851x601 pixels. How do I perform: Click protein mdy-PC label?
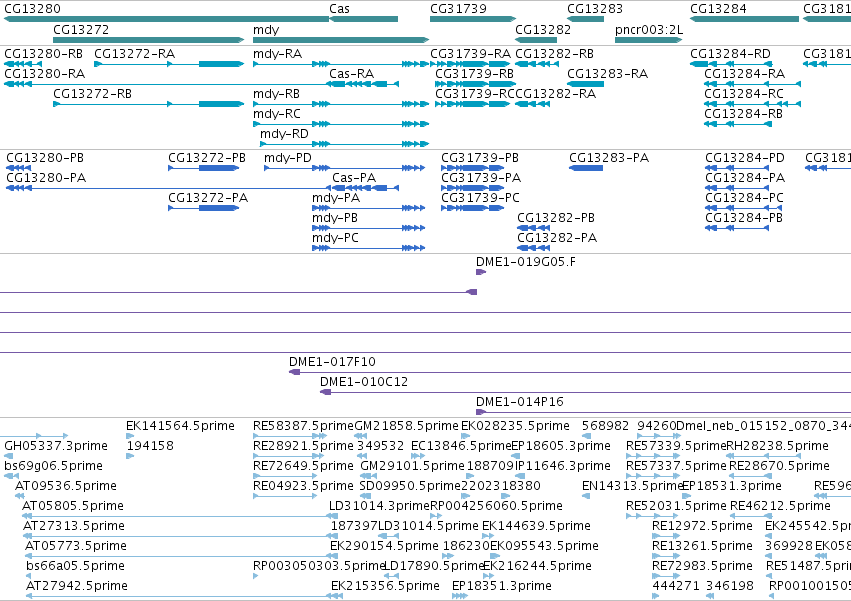(x=335, y=238)
